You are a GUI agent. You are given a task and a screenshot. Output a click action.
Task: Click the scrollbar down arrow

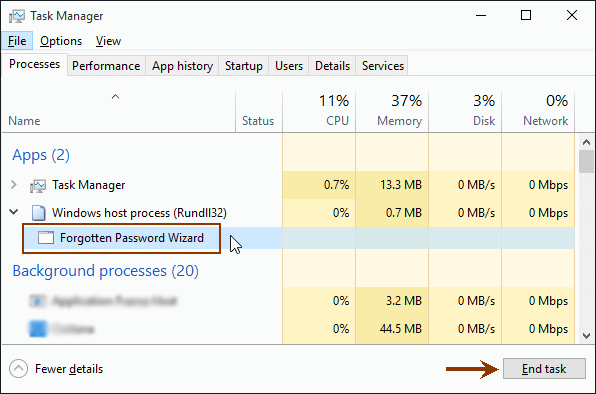tap(586, 336)
